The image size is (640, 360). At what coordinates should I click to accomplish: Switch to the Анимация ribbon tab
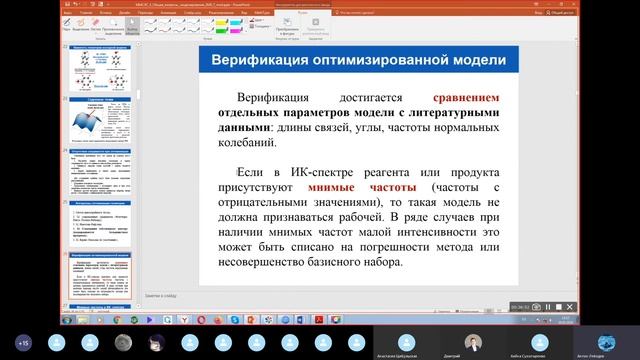168,13
